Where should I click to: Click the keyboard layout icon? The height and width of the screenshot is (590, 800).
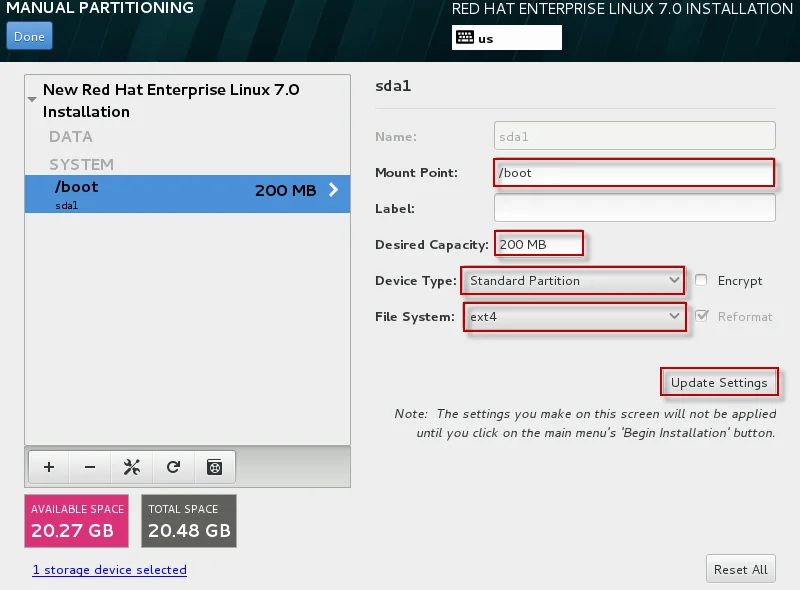click(x=464, y=38)
